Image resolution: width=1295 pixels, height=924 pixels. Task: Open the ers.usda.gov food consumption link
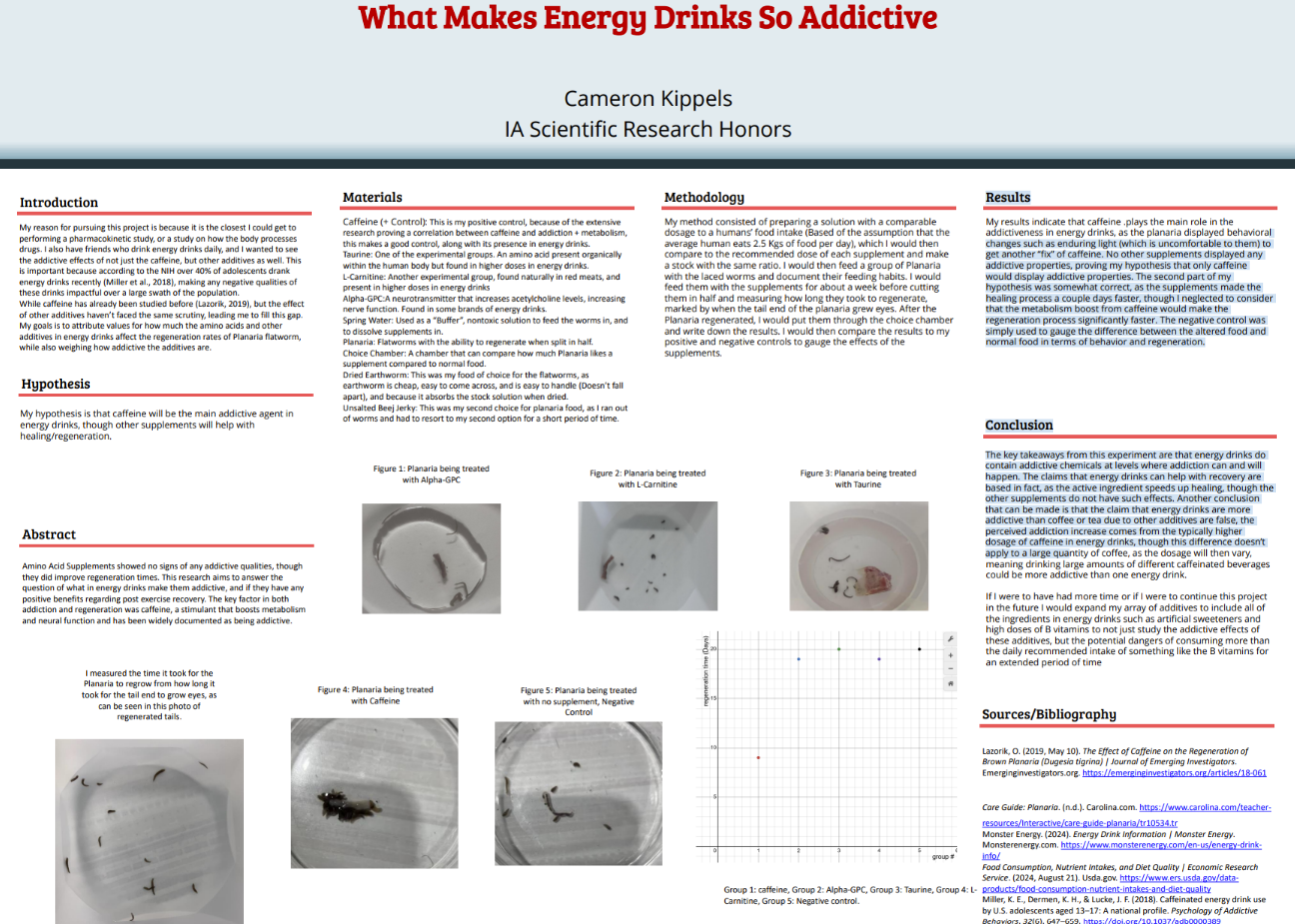pos(1110,883)
